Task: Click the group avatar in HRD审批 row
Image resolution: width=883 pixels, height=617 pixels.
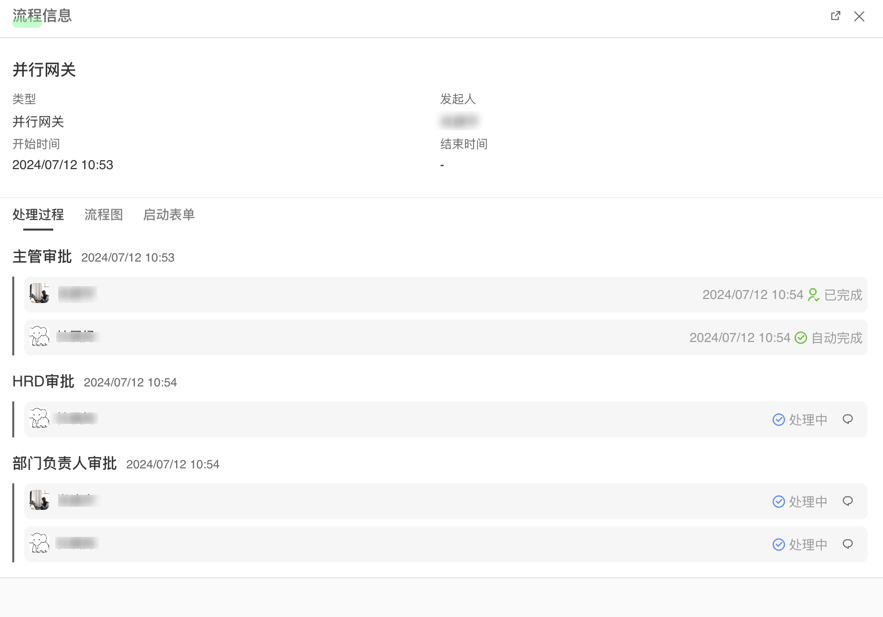Action: coord(39,419)
